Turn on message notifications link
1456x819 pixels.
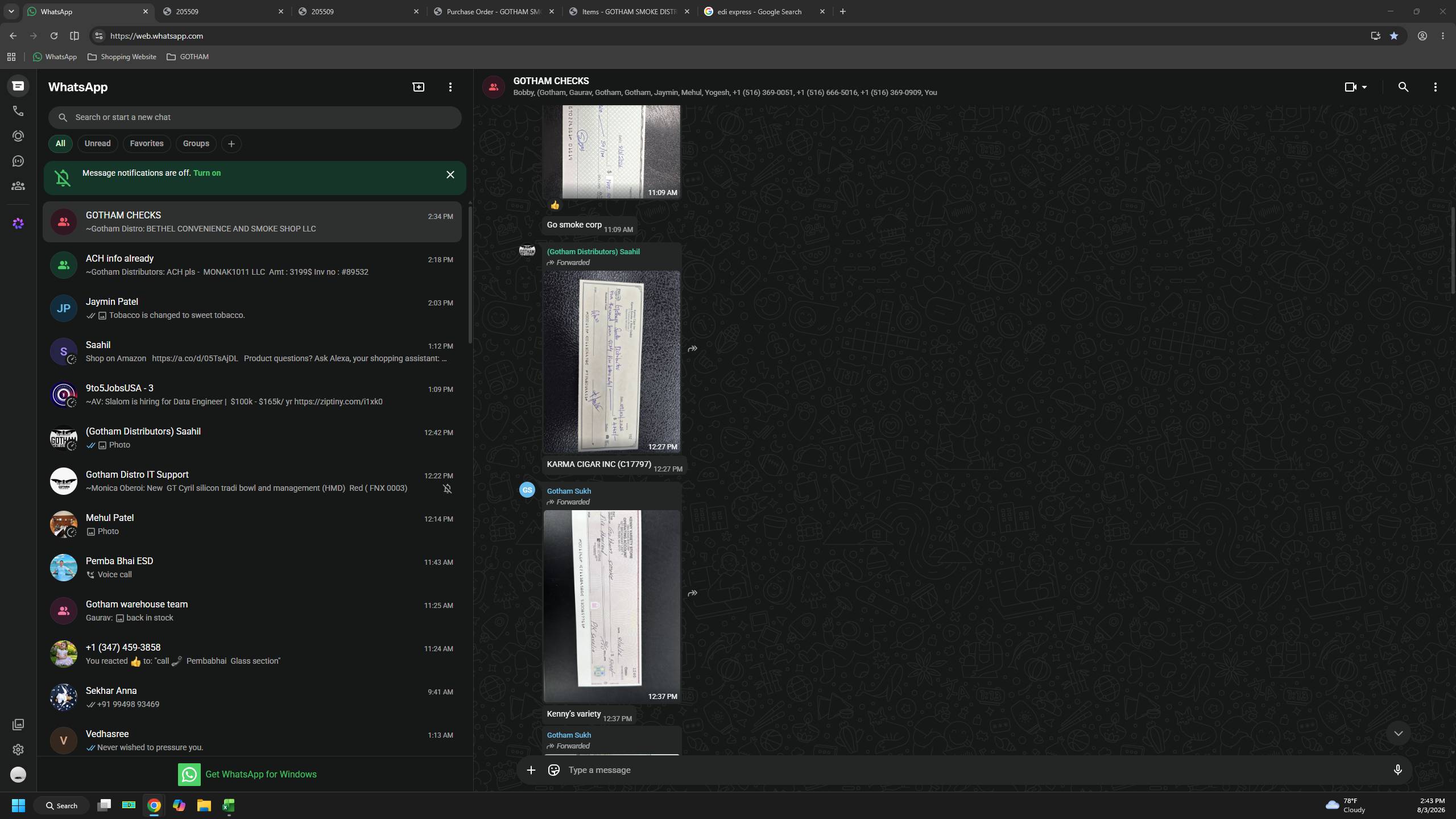tap(207, 173)
